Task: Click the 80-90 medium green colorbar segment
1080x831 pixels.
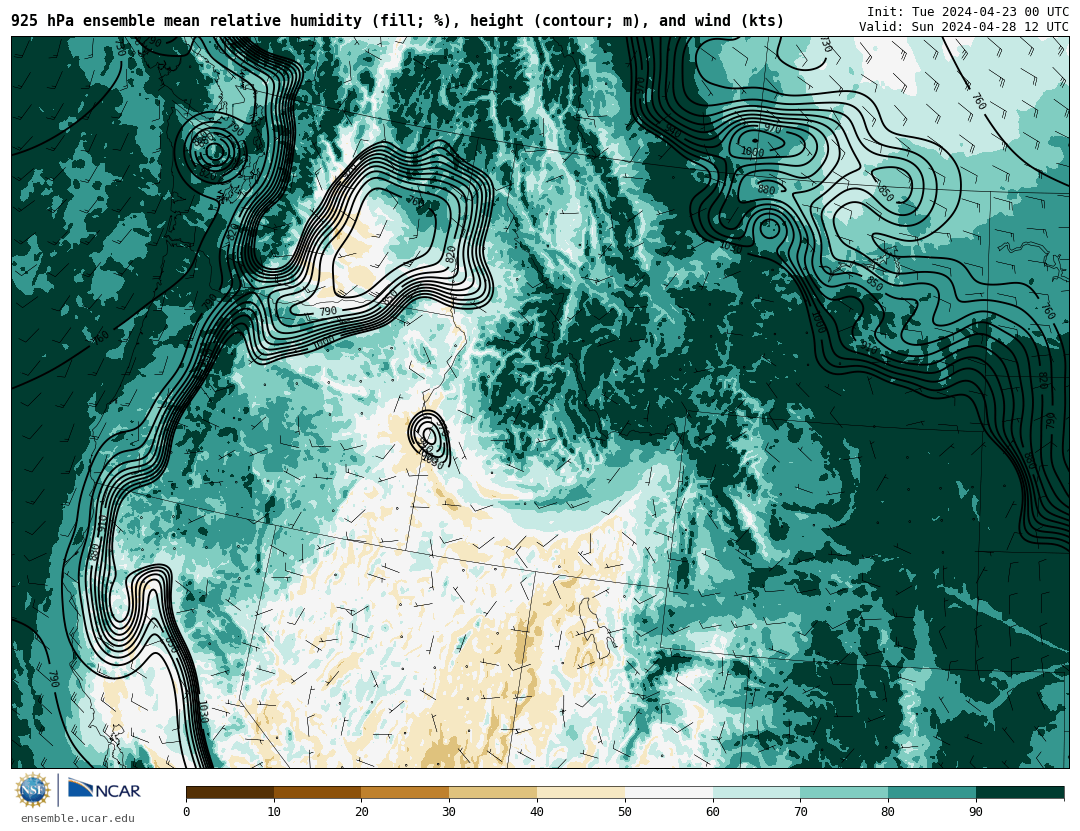Action: tap(932, 792)
